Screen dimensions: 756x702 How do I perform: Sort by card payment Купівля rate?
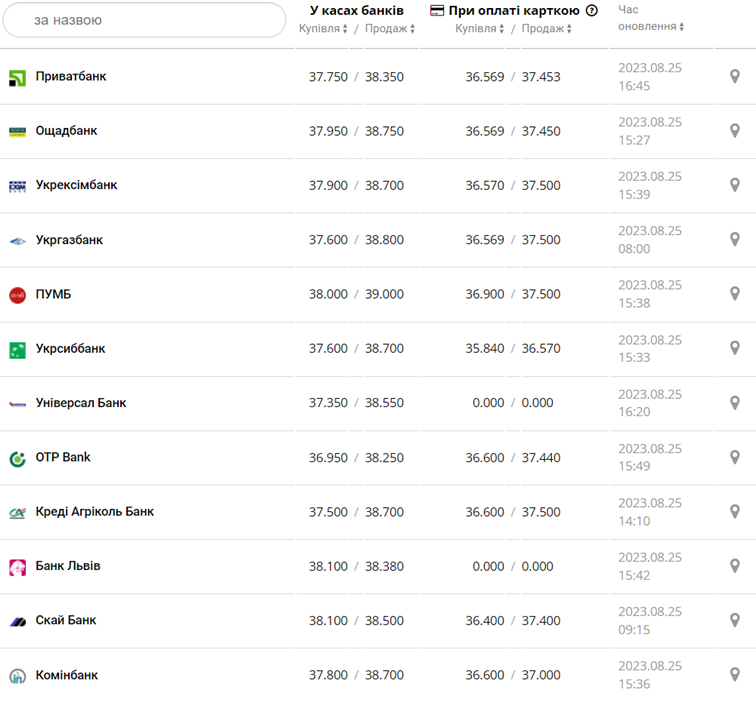tap(480, 29)
